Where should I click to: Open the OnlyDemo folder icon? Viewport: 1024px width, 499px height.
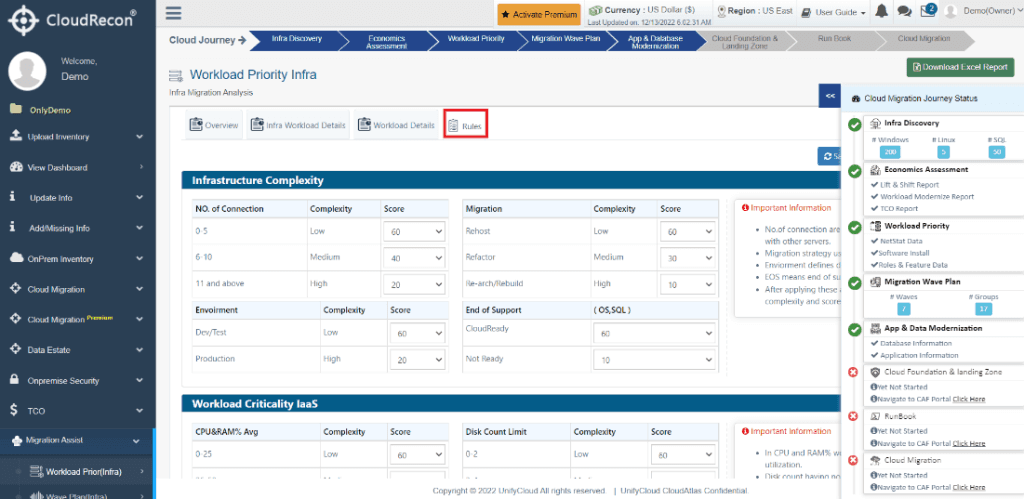pyautogui.click(x=15, y=109)
